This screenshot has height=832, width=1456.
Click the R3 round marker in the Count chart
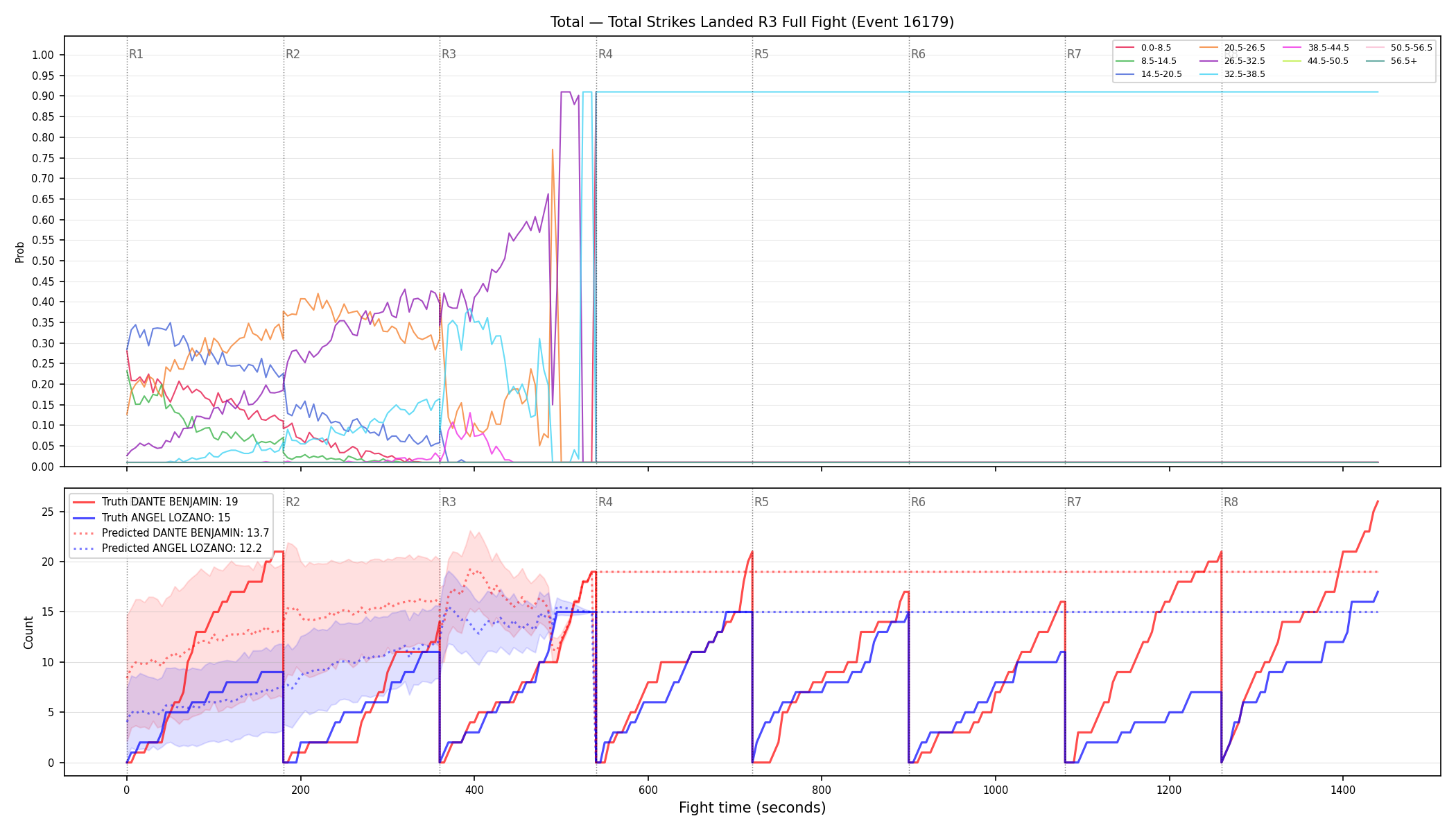coord(449,502)
